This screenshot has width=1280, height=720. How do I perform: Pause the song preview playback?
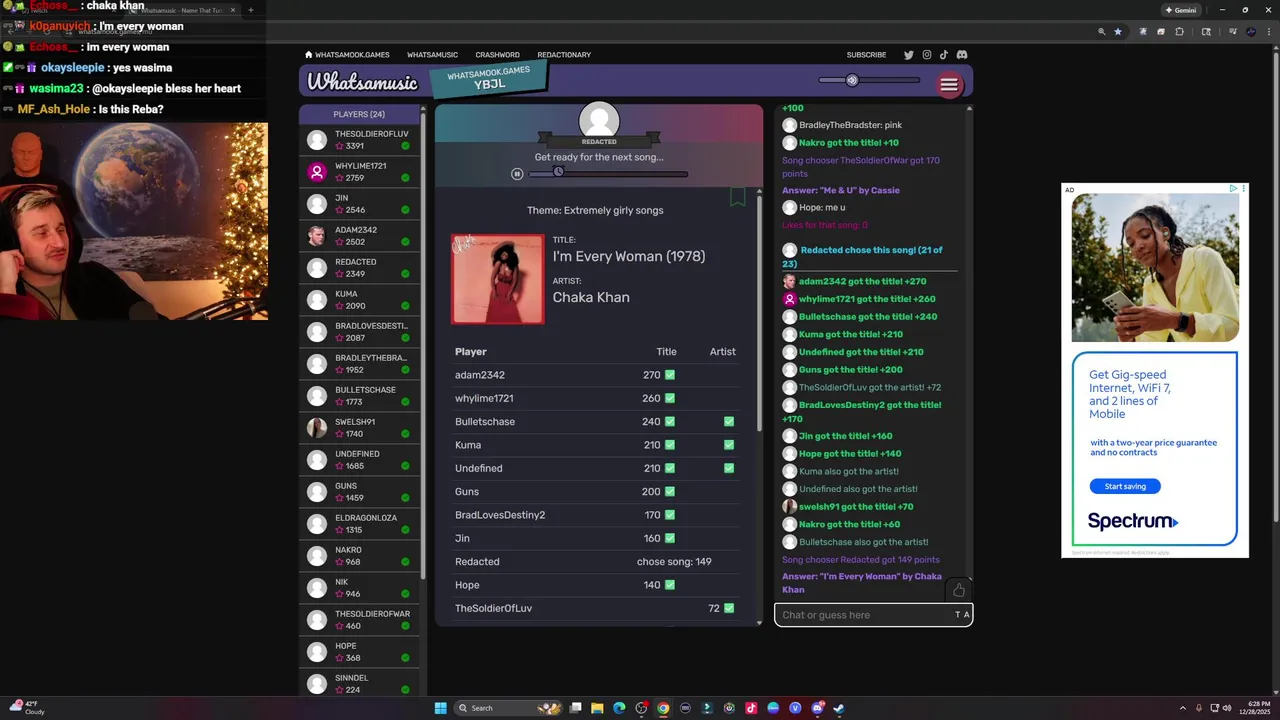(x=517, y=174)
